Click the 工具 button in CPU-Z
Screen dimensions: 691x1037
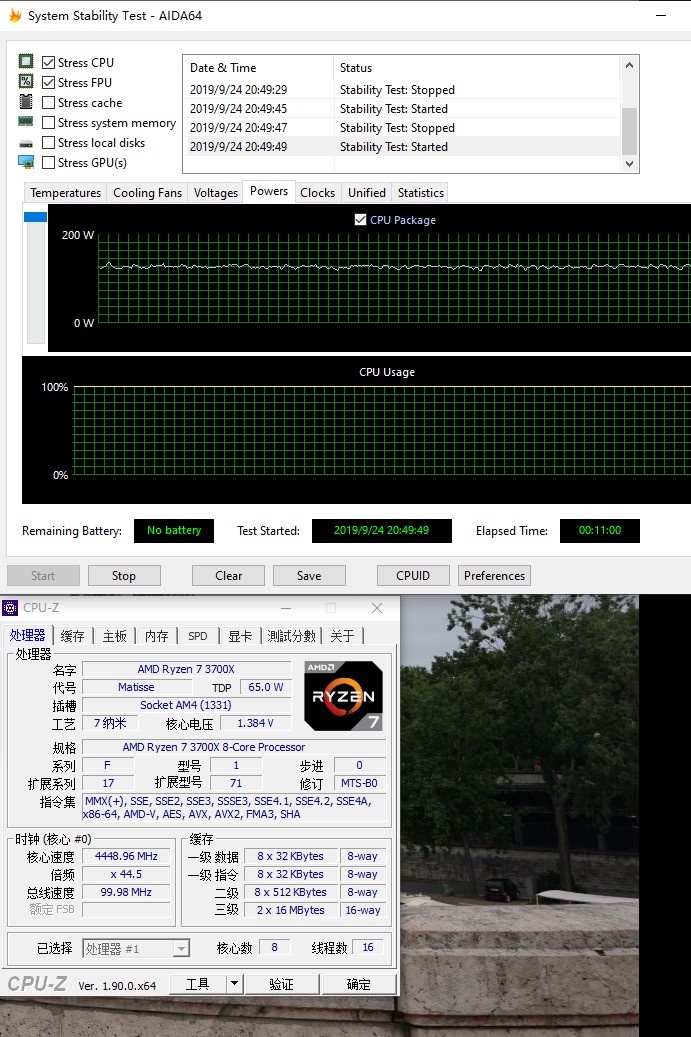coord(198,984)
